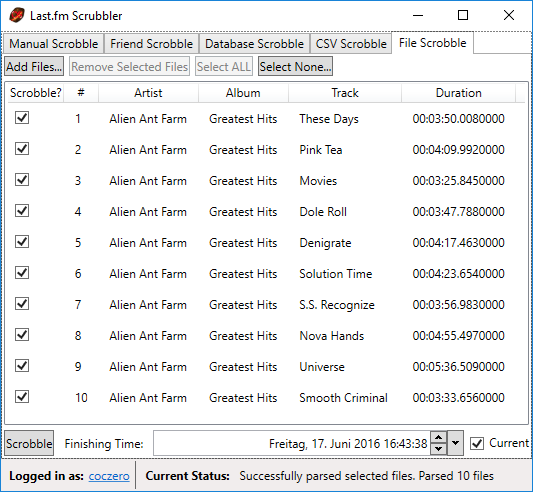Toggle scrobble checkbox for Smooth Criminal
Screen dimensions: 533x492
pyautogui.click(x=22, y=397)
